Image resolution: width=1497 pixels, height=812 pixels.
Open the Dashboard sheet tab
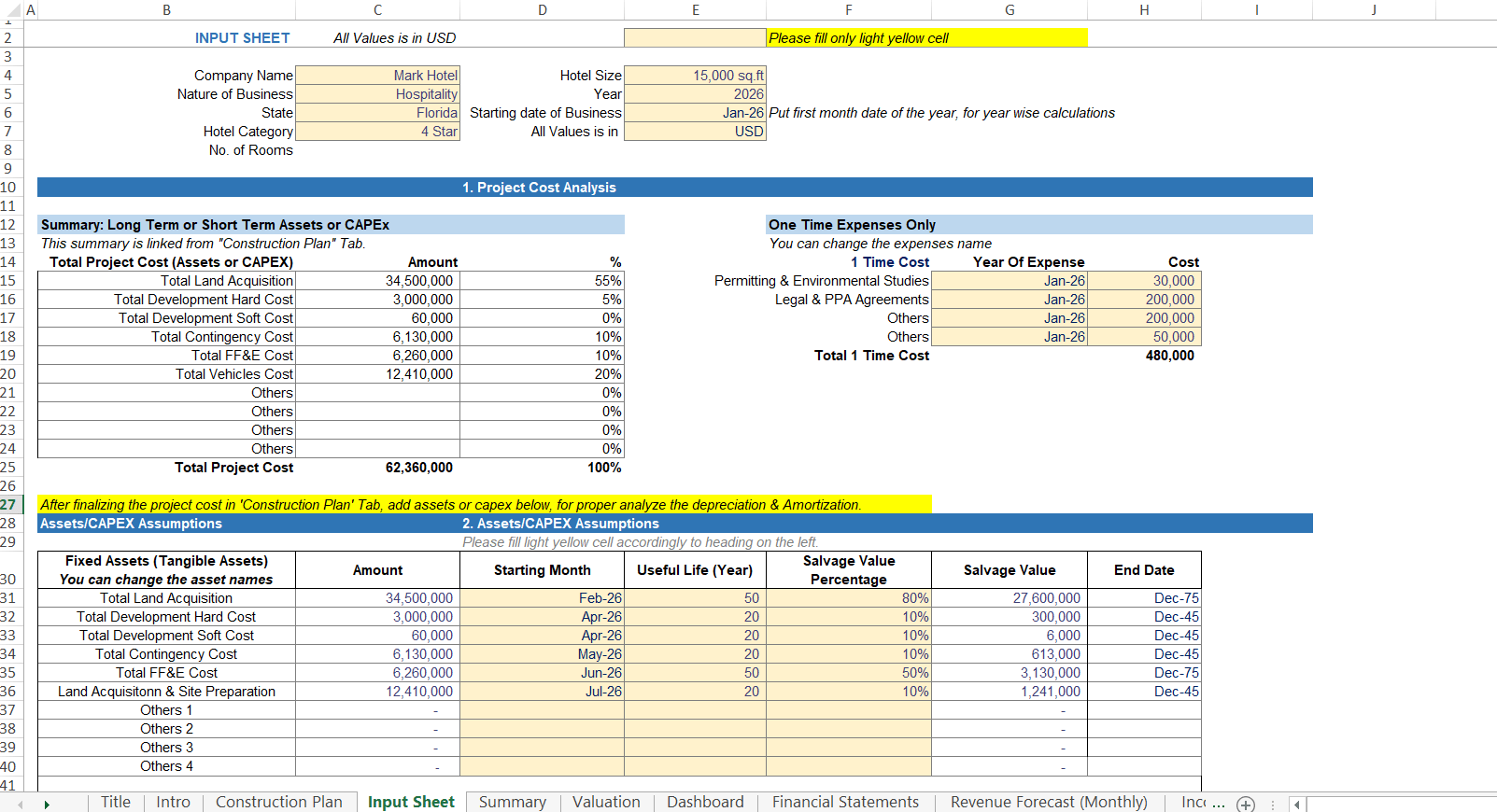click(x=705, y=802)
